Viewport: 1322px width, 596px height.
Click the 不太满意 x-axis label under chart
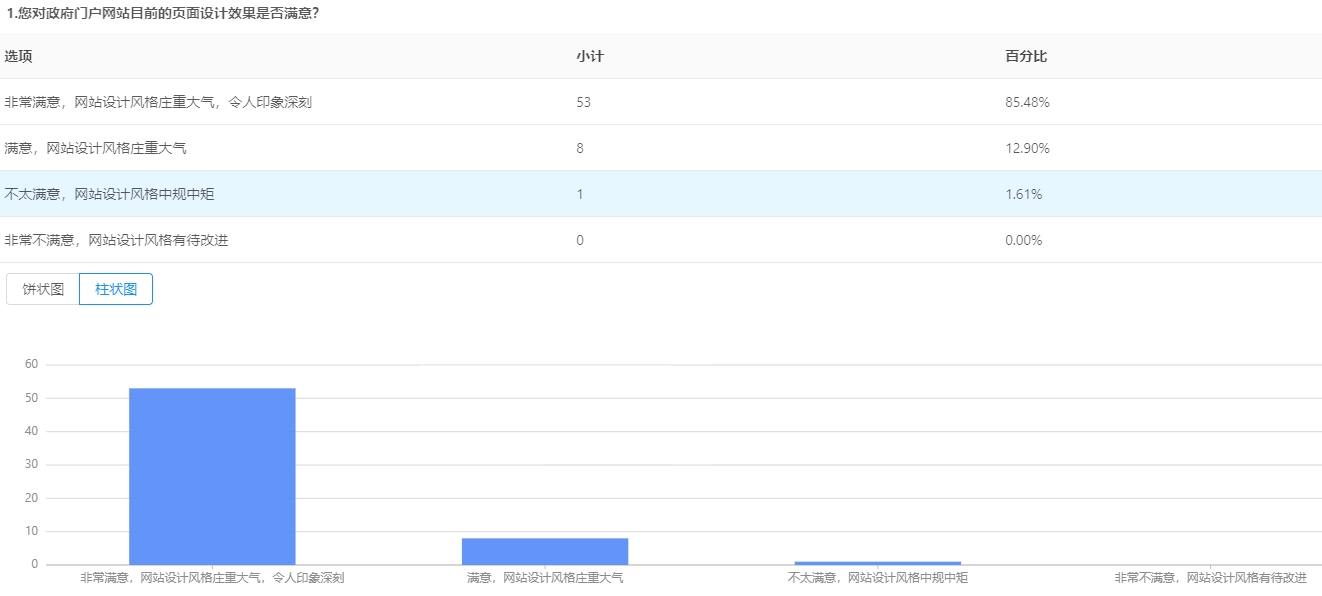tap(877, 578)
